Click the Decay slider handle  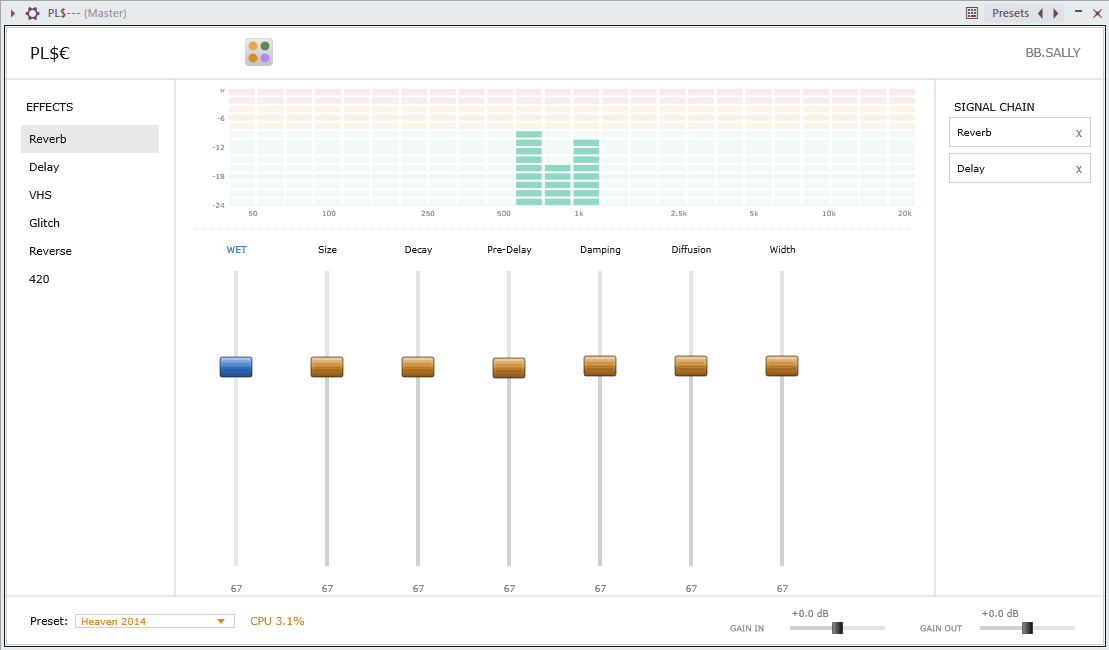tap(418, 366)
